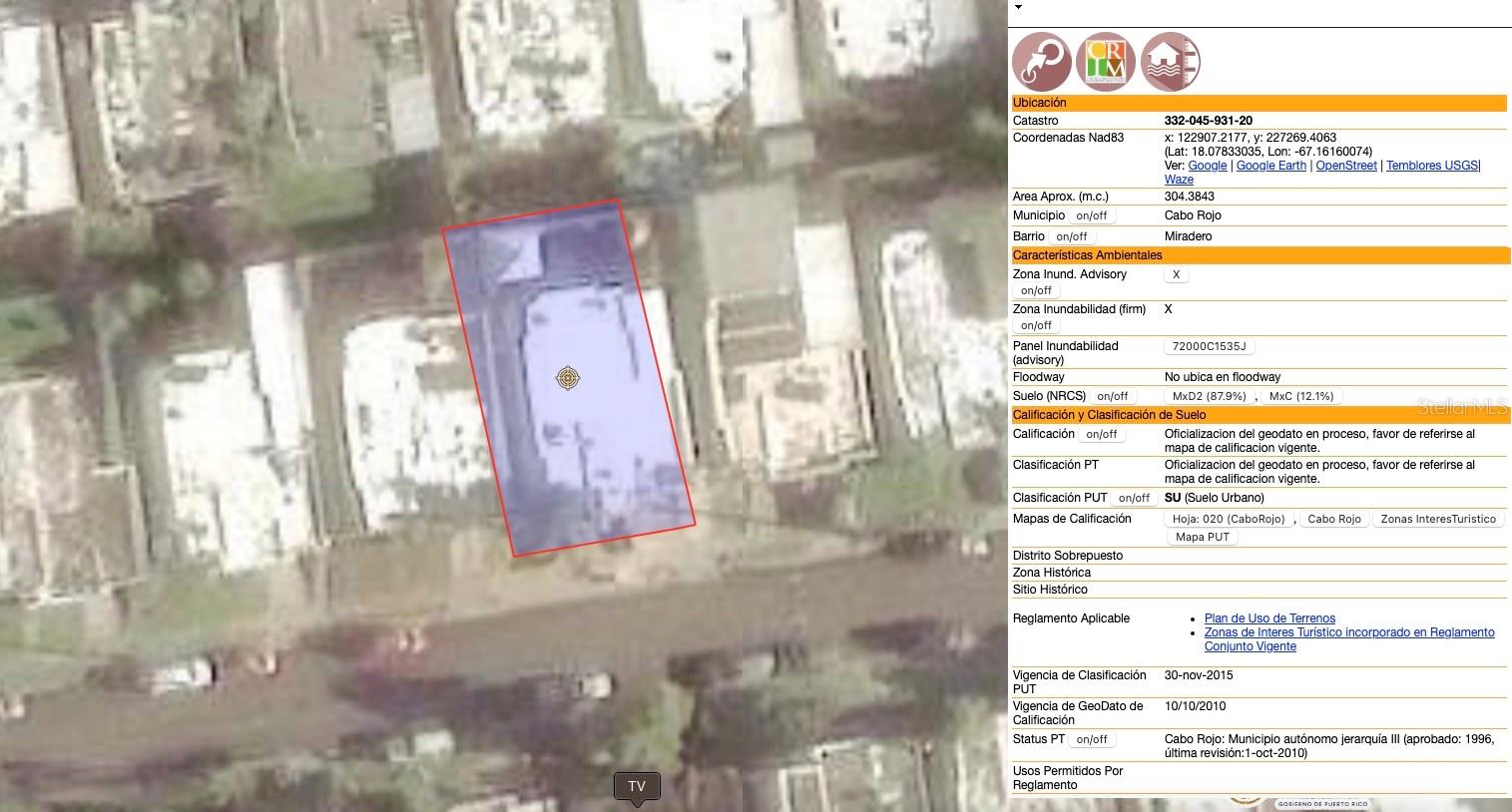Open the Google map link
Viewport: 1512px width, 812px height.
(x=1208, y=166)
